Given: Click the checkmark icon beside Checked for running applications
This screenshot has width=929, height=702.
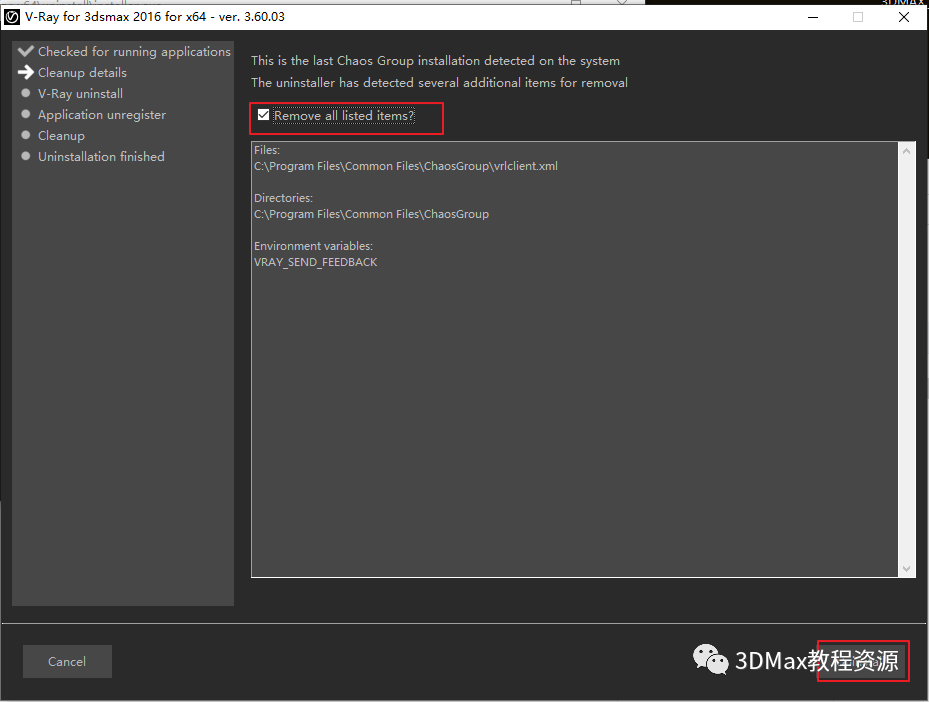Looking at the screenshot, I should (x=25, y=51).
